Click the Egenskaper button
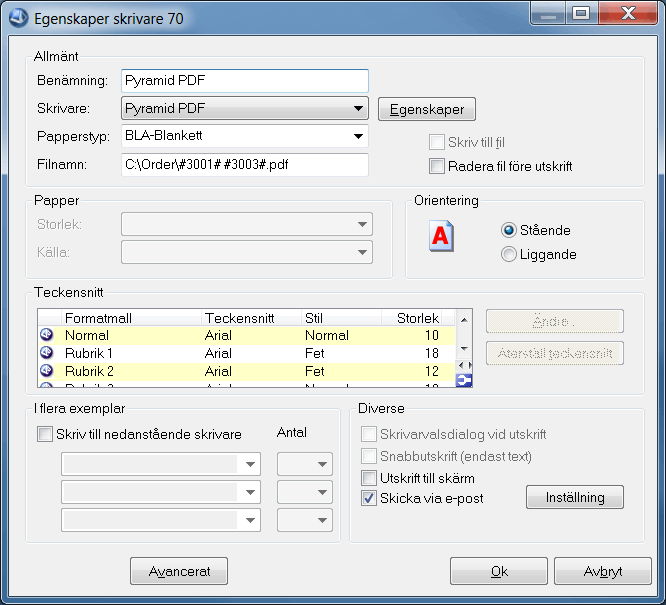Viewport: 666px width, 605px height. point(426,109)
